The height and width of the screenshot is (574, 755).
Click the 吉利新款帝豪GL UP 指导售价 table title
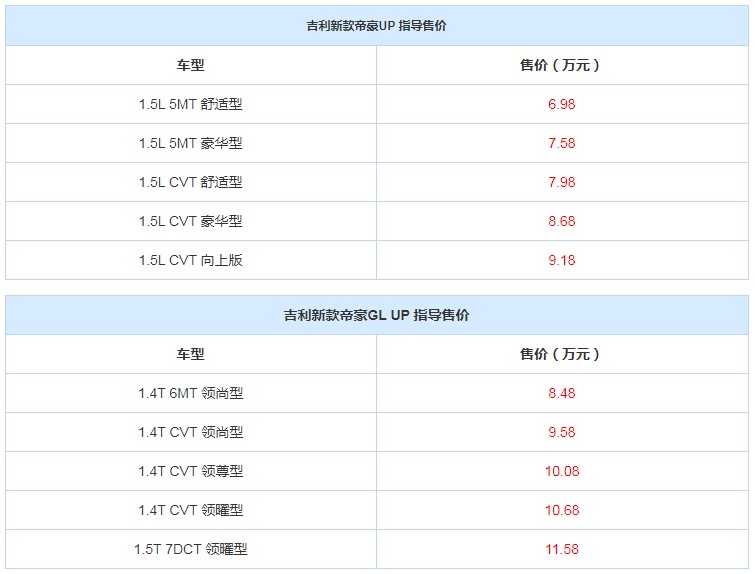[x=376, y=315]
